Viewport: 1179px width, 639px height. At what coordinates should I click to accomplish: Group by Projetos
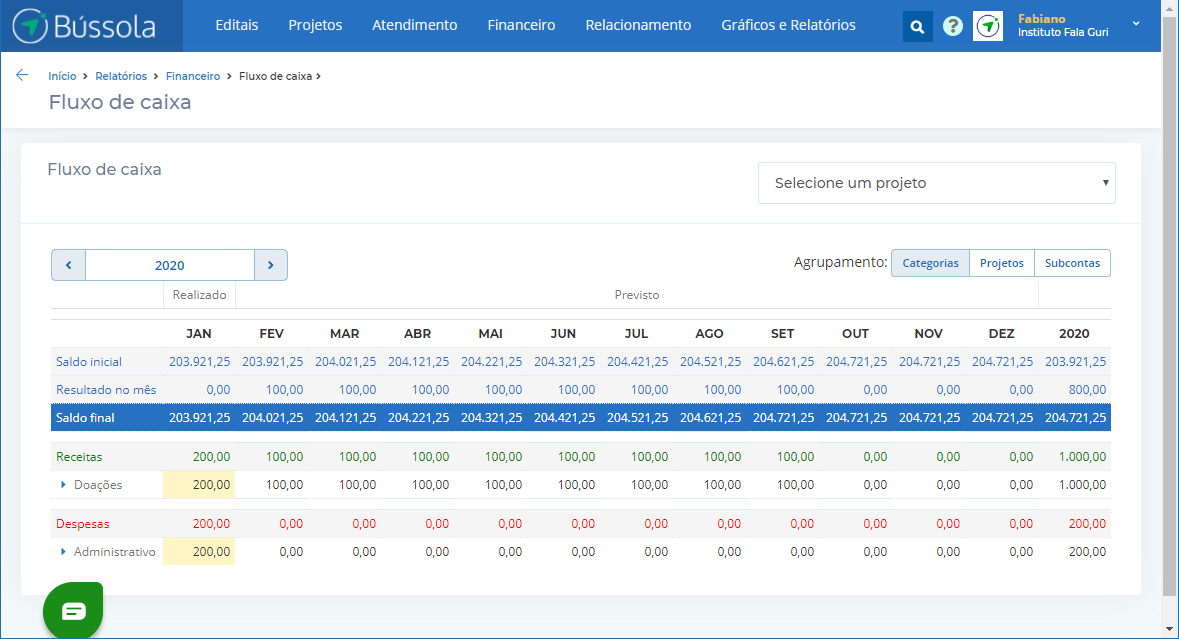pos(1002,263)
